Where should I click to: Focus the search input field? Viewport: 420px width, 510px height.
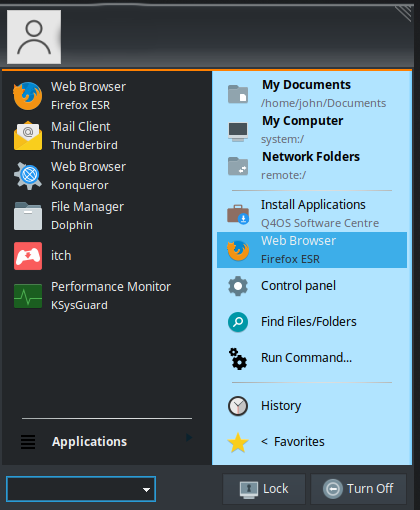pos(81,489)
